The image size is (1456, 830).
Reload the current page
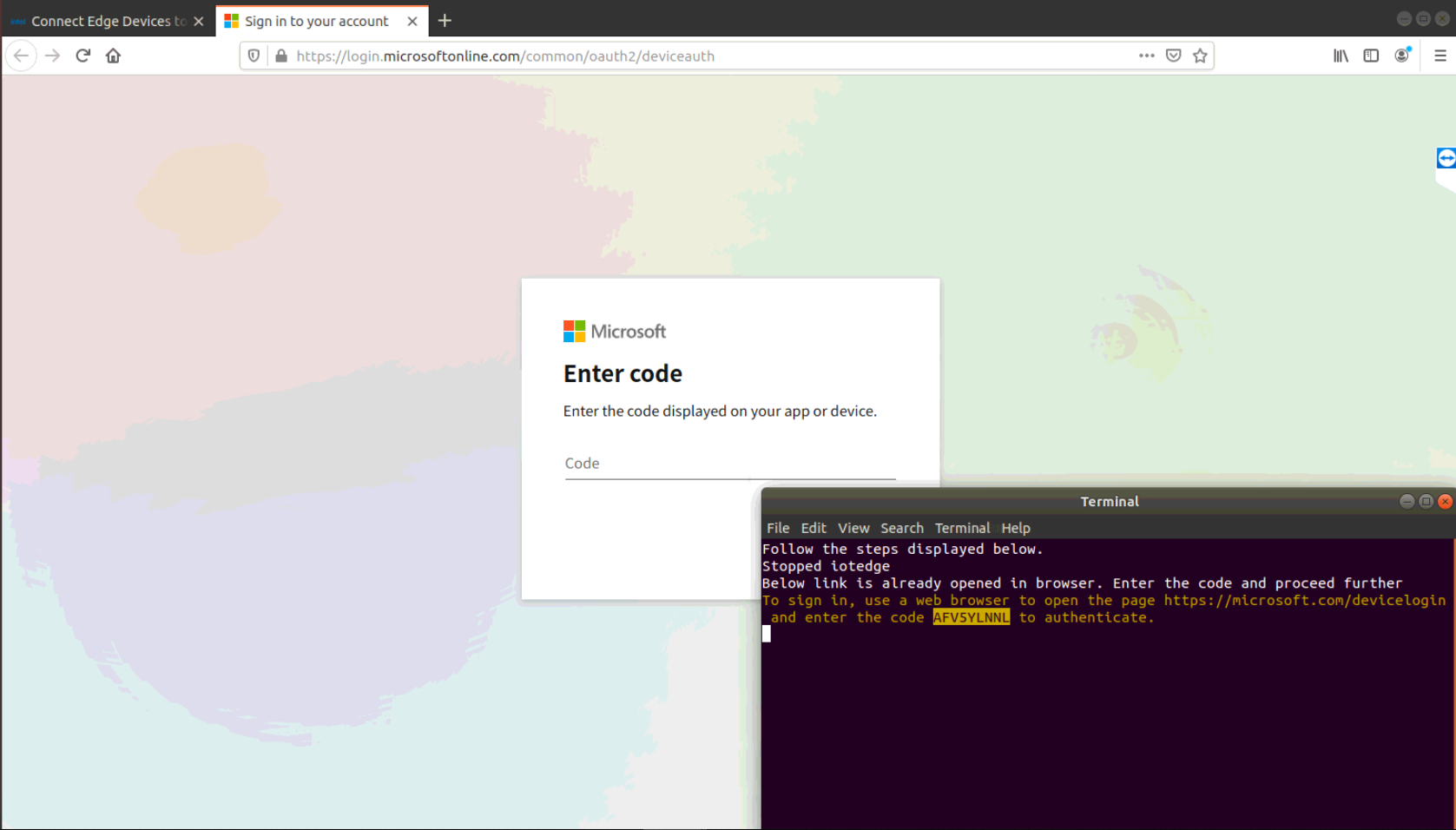point(83,56)
